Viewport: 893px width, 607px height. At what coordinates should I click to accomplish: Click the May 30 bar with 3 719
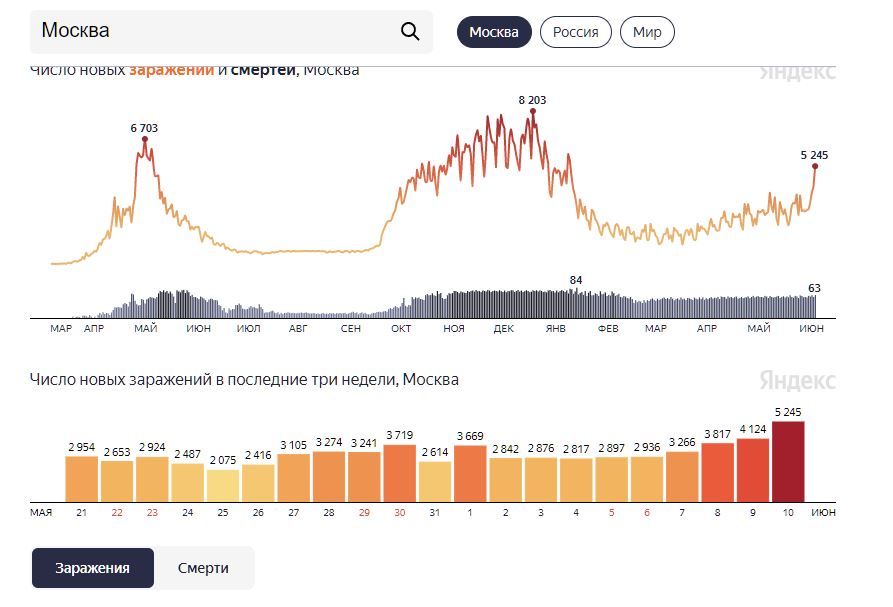[x=399, y=473]
